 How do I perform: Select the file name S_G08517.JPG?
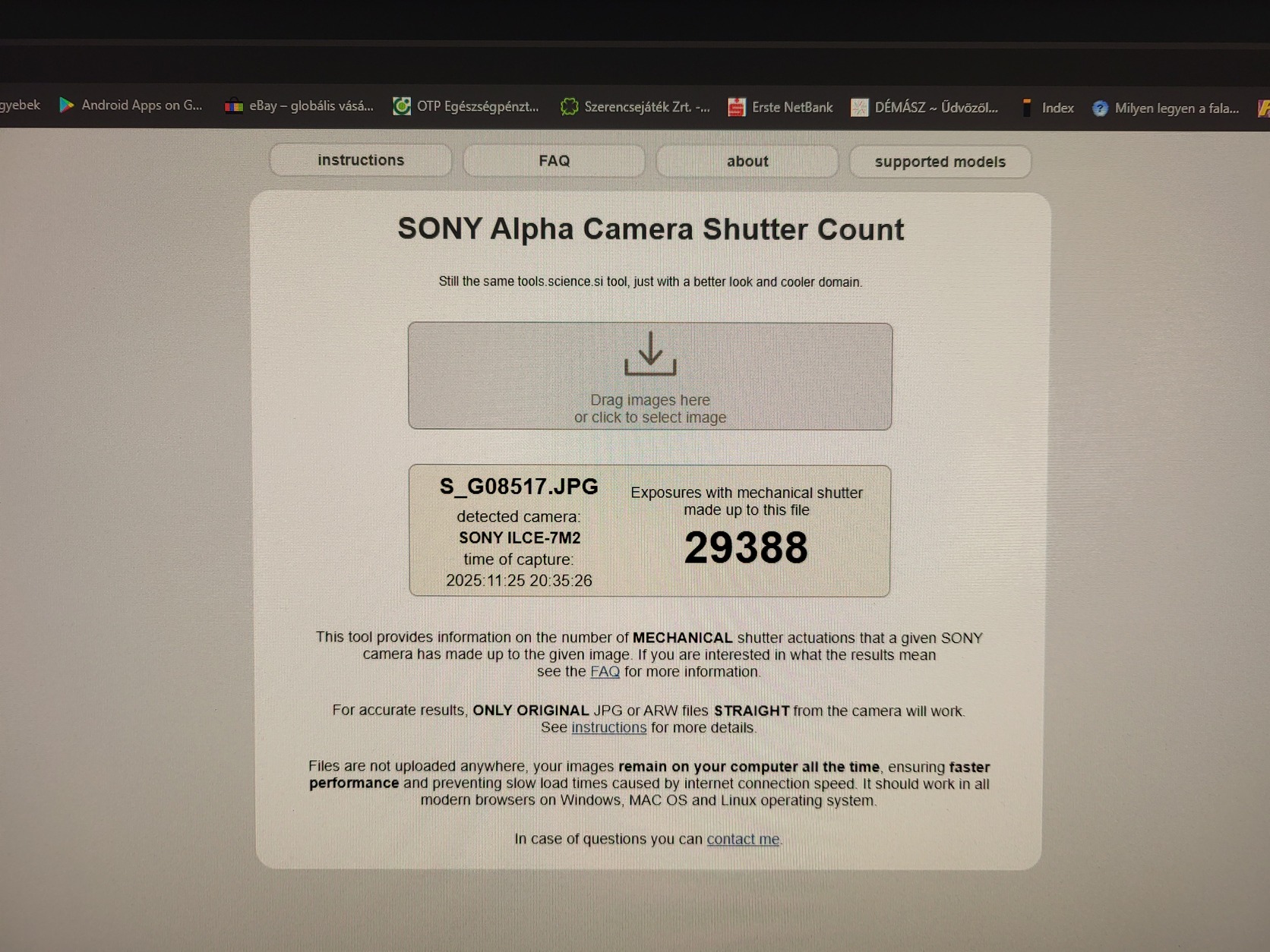[519, 487]
